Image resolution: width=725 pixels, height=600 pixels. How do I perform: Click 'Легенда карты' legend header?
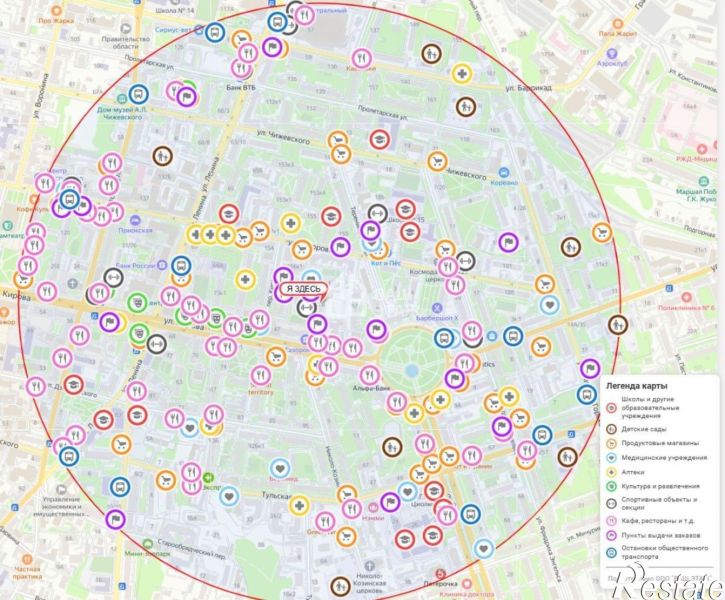(637, 386)
